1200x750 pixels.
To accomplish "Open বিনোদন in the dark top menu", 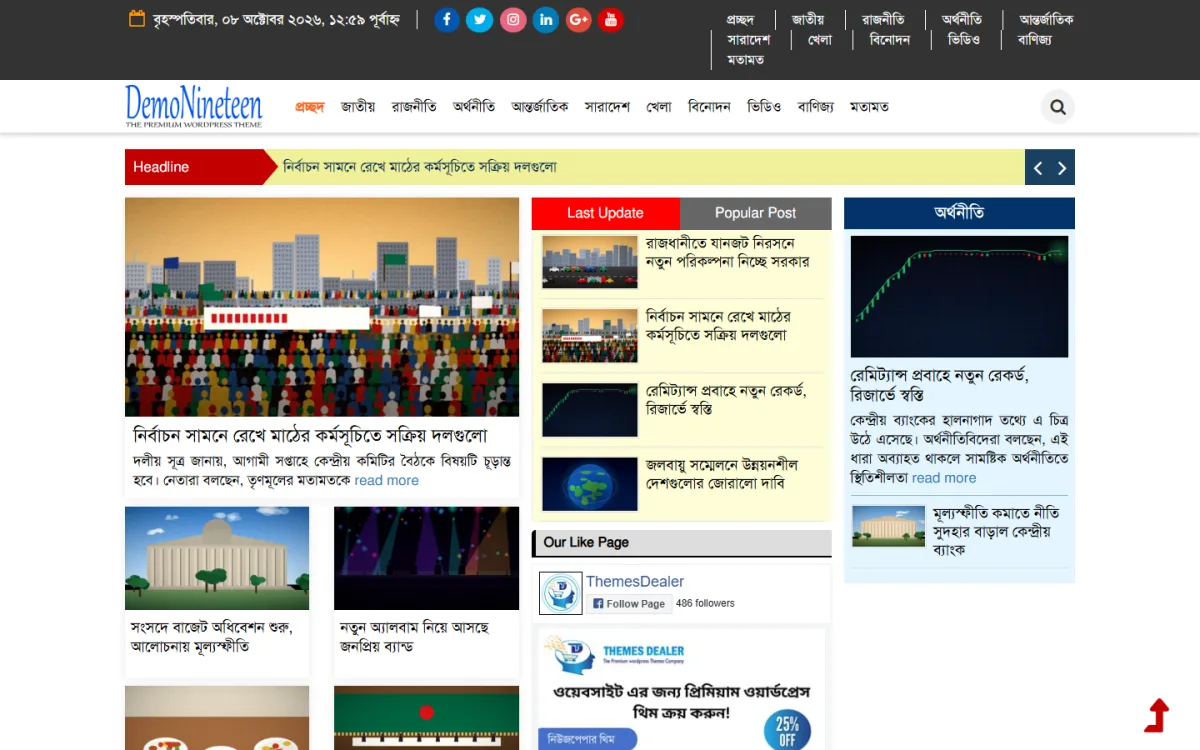I will pyautogui.click(x=890, y=40).
